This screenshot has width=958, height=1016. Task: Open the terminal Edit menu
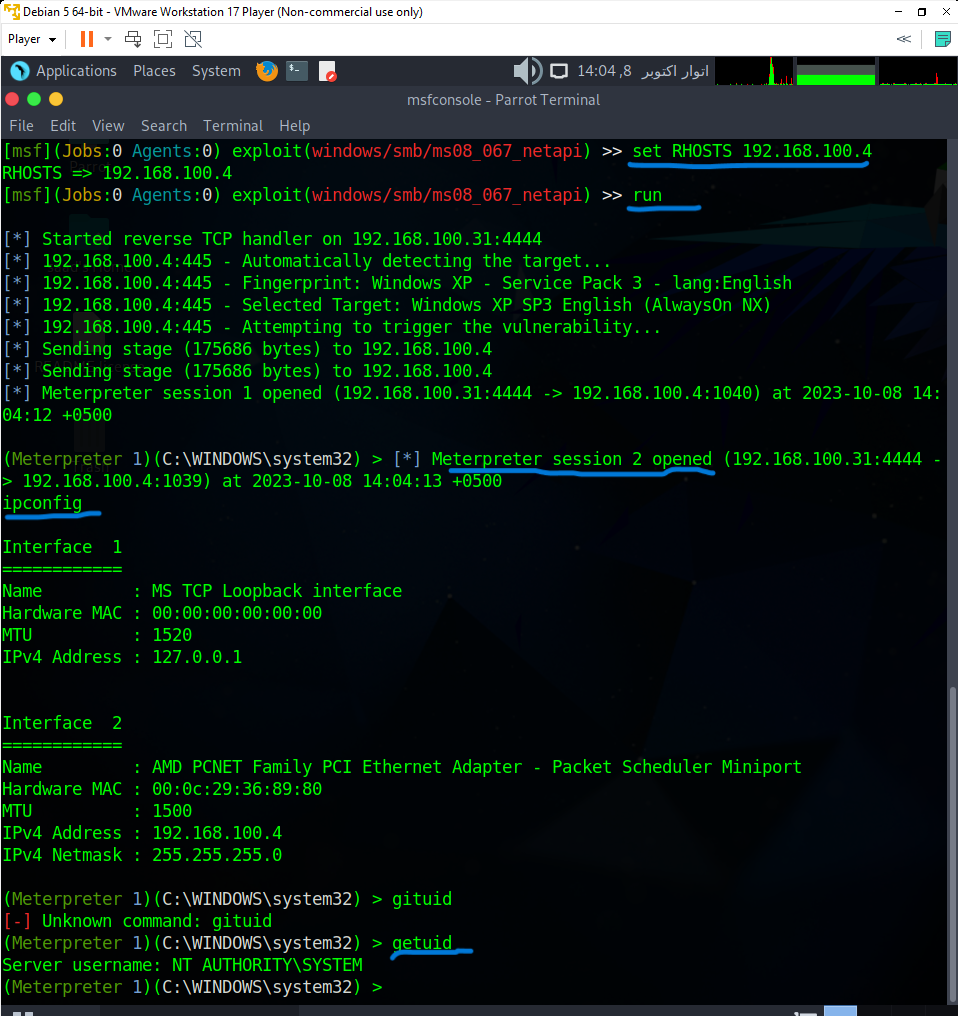pos(63,126)
